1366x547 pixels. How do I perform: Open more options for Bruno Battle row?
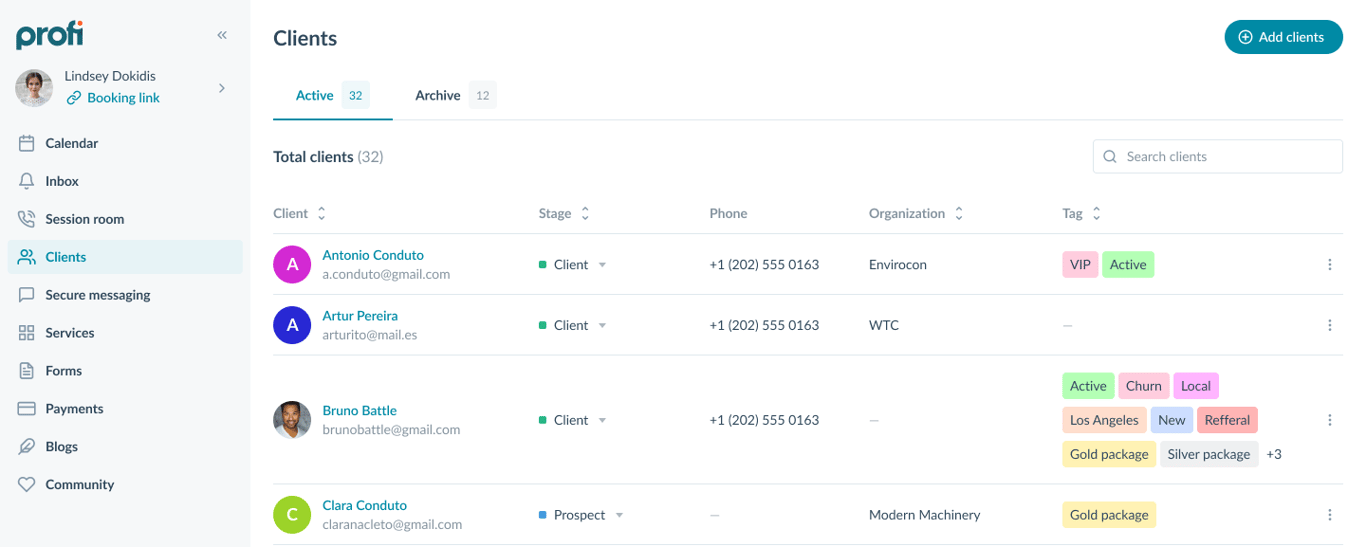pos(1330,420)
